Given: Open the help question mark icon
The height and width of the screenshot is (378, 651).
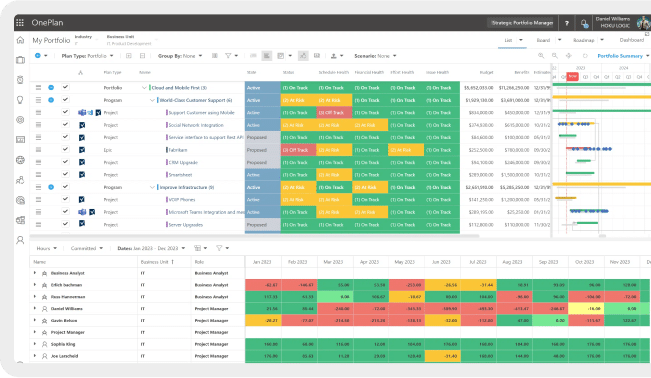Looking at the screenshot, I should [x=567, y=23].
